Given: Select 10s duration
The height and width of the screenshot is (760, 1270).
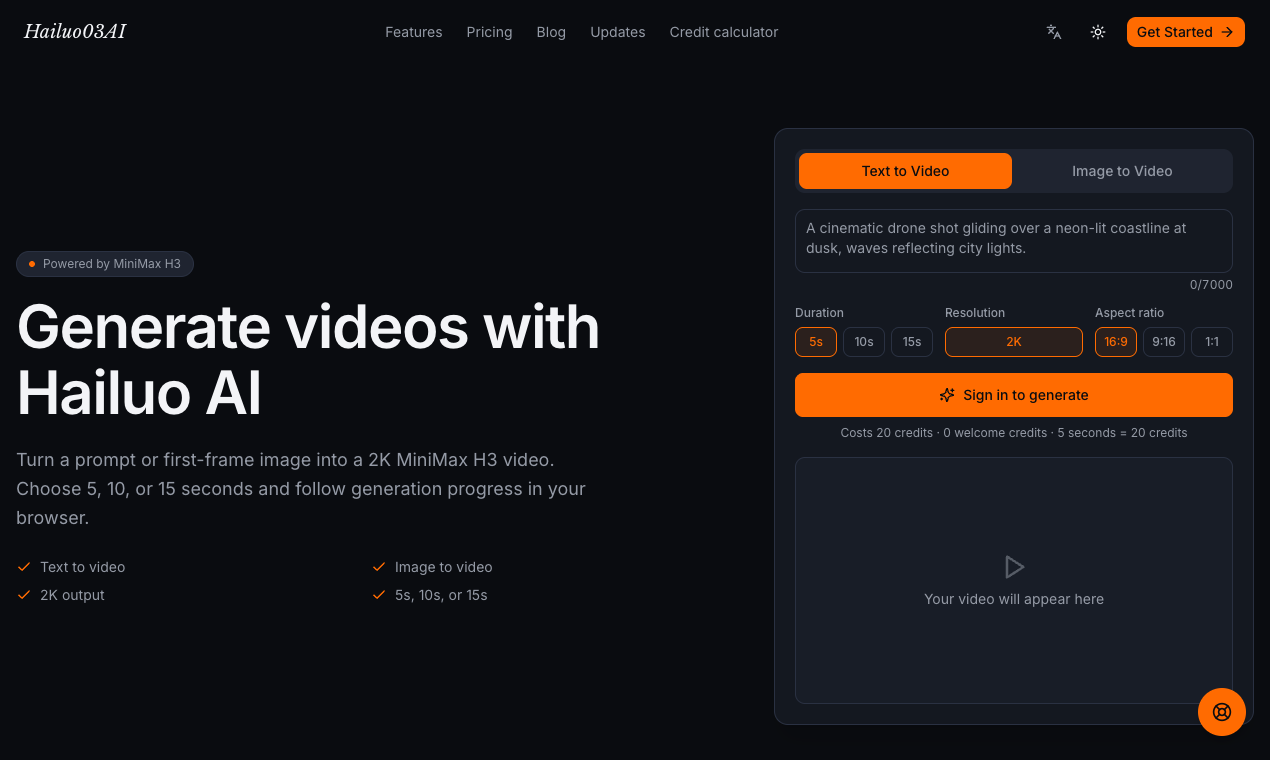Looking at the screenshot, I should tap(864, 342).
